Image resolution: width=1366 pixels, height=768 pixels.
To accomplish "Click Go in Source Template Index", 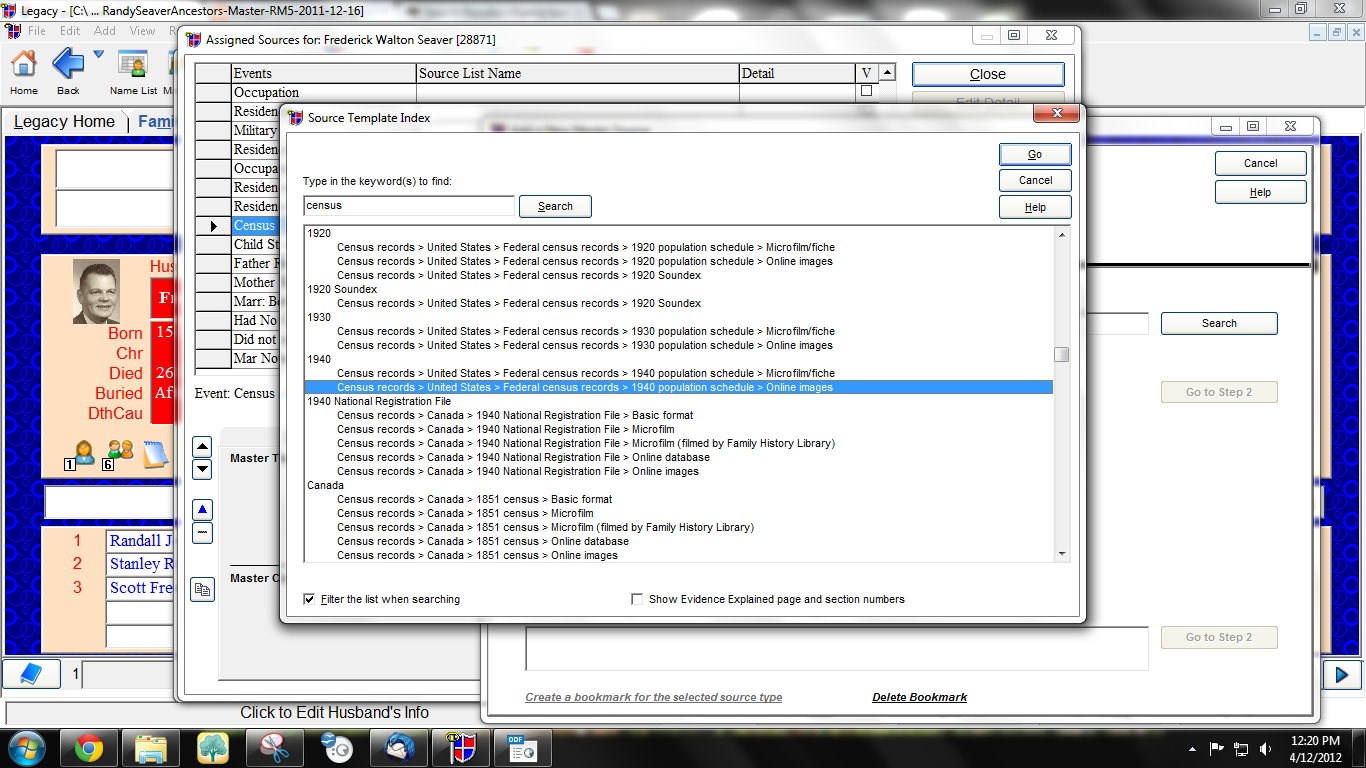I will click(x=1035, y=154).
